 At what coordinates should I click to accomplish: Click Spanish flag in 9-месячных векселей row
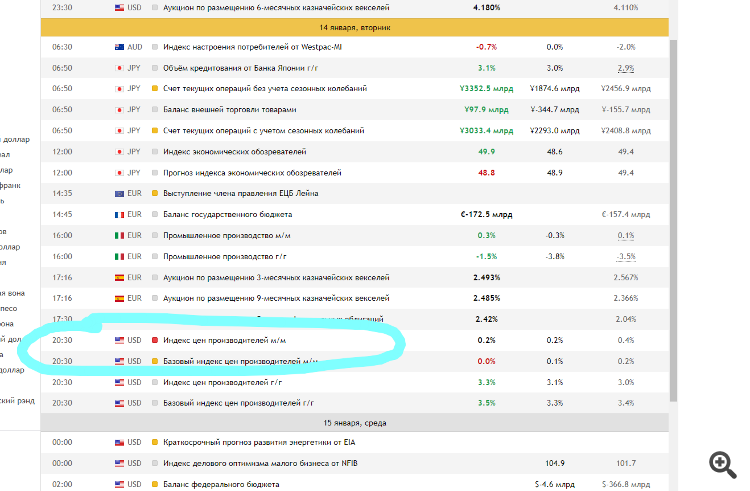click(120, 298)
